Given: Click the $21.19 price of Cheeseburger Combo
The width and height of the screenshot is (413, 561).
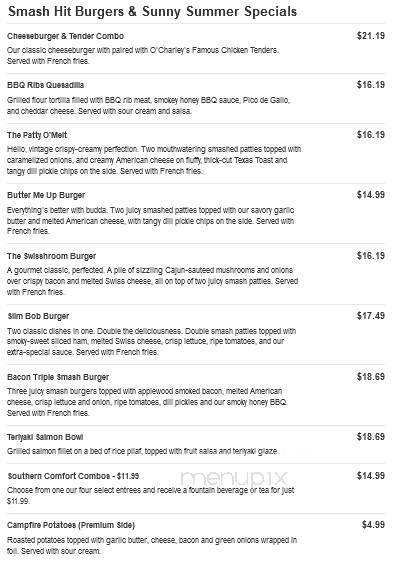Looking at the screenshot, I should [370, 36].
